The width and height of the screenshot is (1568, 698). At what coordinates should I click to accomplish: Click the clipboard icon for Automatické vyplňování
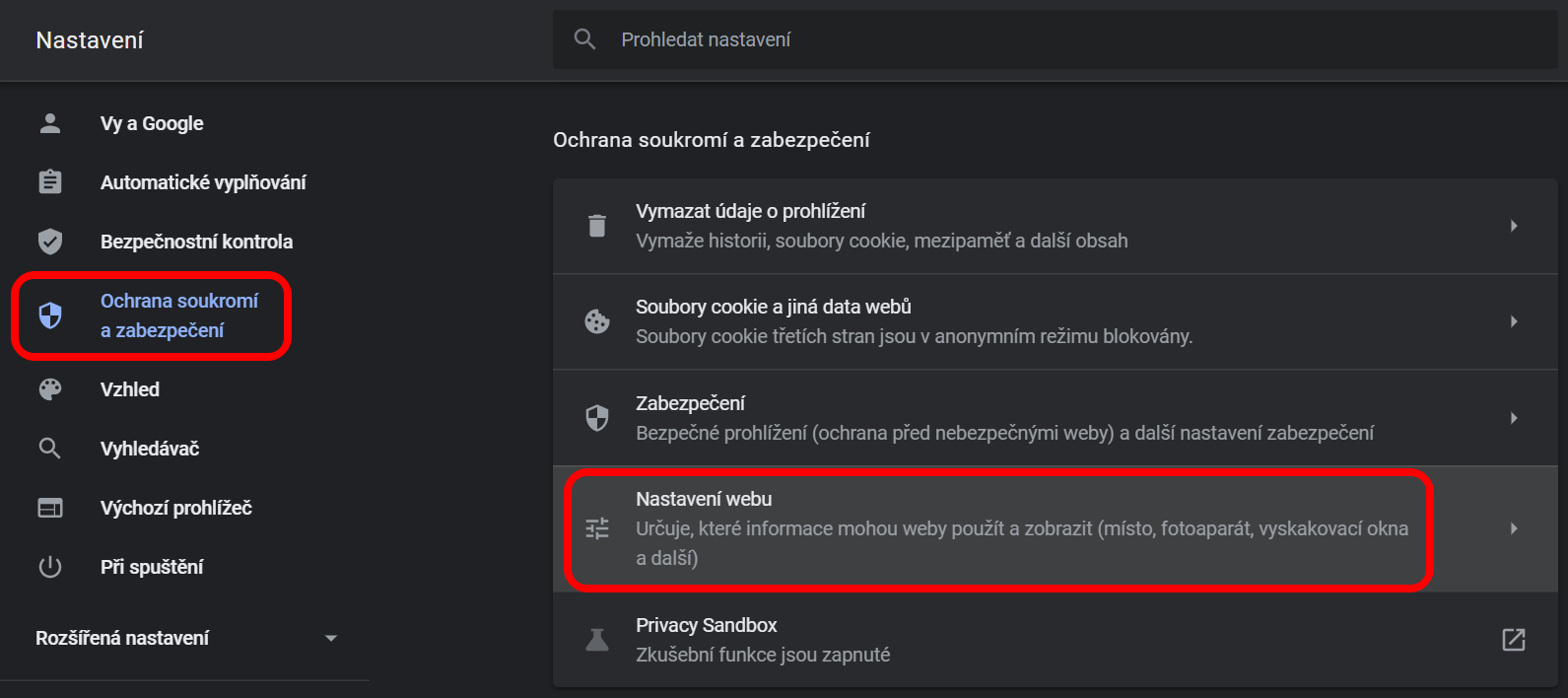coord(50,182)
